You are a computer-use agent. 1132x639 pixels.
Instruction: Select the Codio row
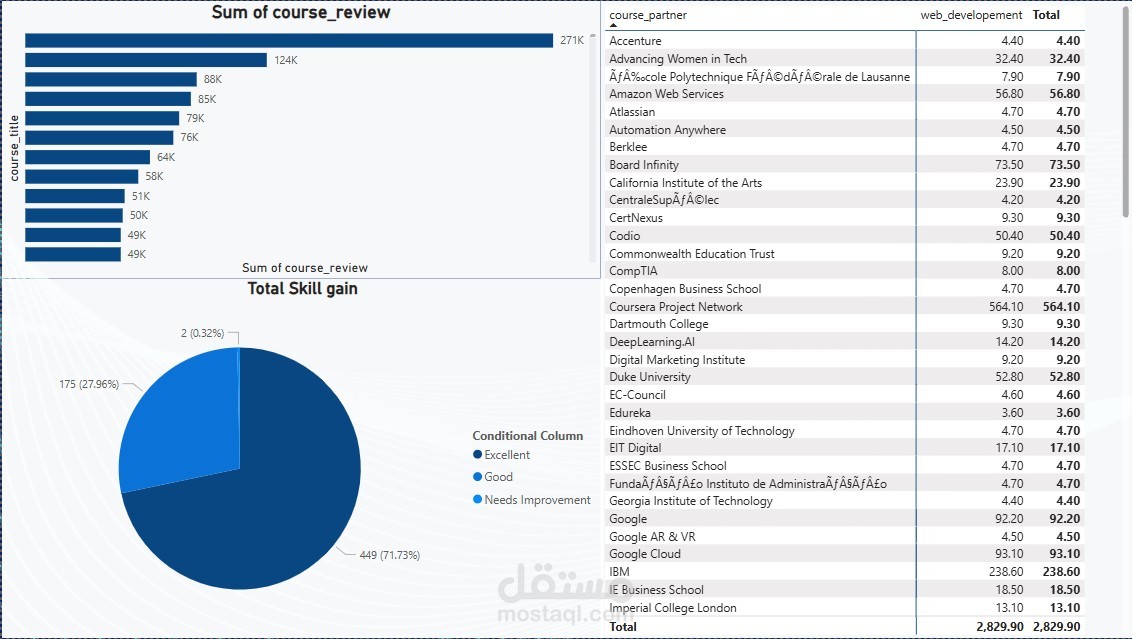844,235
